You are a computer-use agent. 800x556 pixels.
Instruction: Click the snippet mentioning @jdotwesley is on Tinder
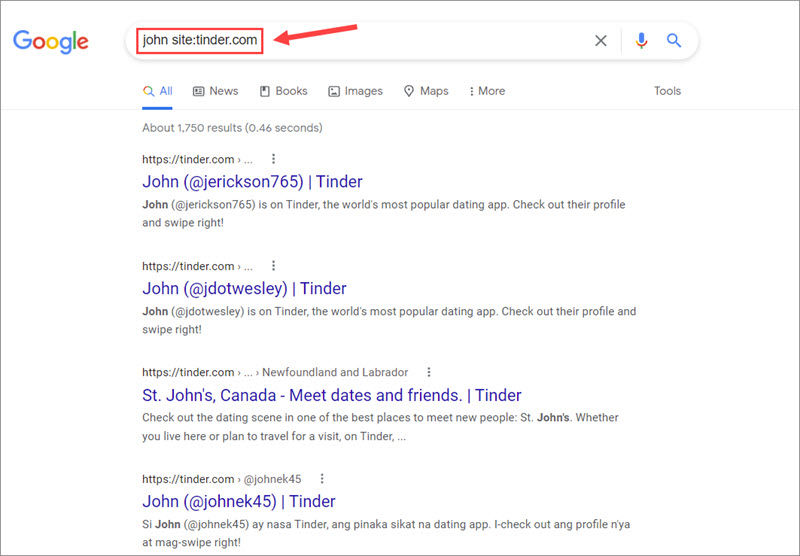(x=389, y=320)
